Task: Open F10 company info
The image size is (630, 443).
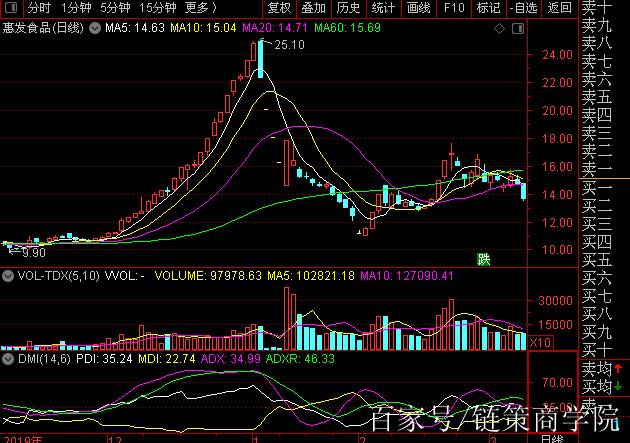Action: pos(454,8)
